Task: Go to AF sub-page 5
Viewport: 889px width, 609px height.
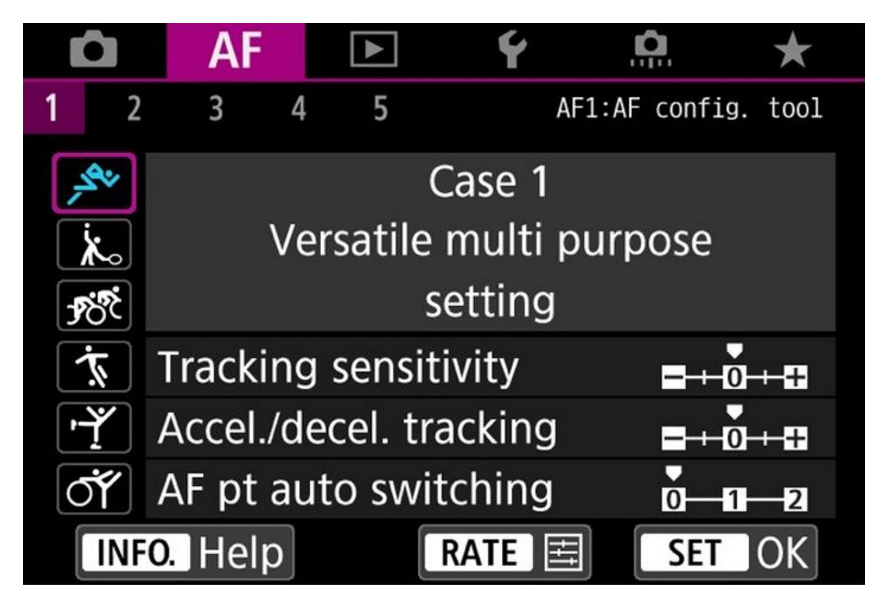Action: [x=380, y=107]
